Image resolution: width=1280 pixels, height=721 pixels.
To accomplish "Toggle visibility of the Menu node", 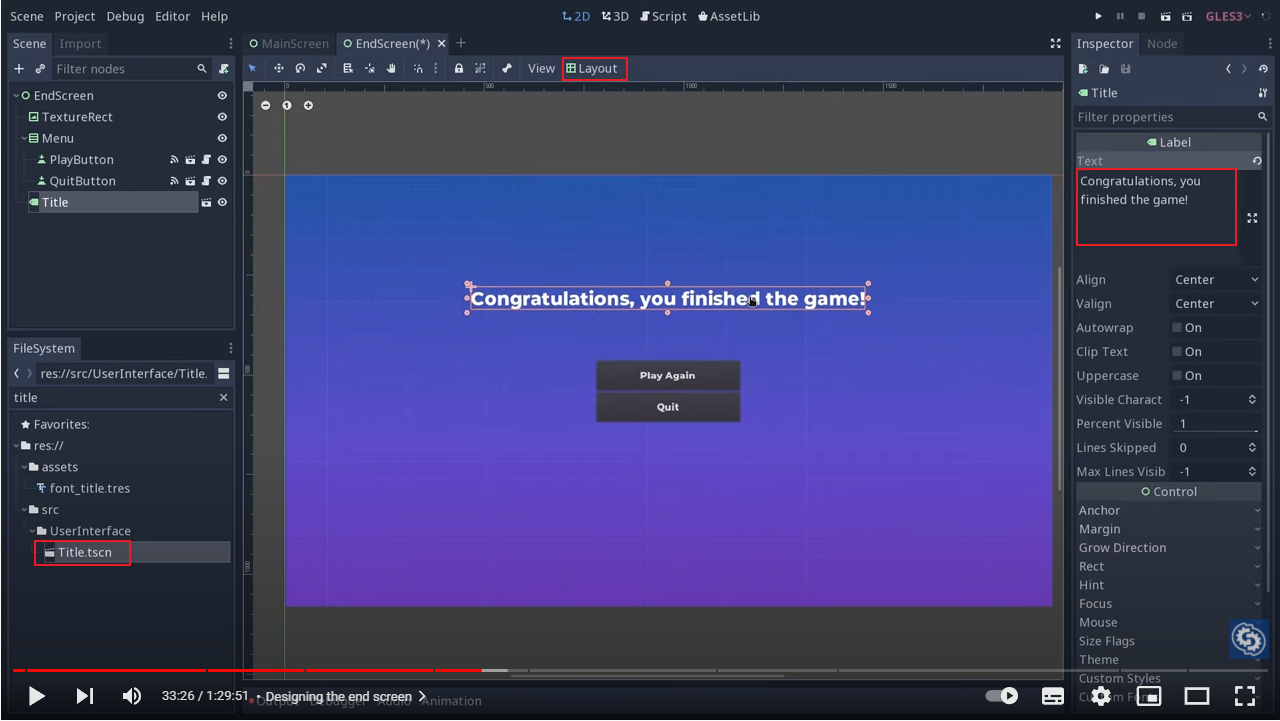I will (x=222, y=138).
